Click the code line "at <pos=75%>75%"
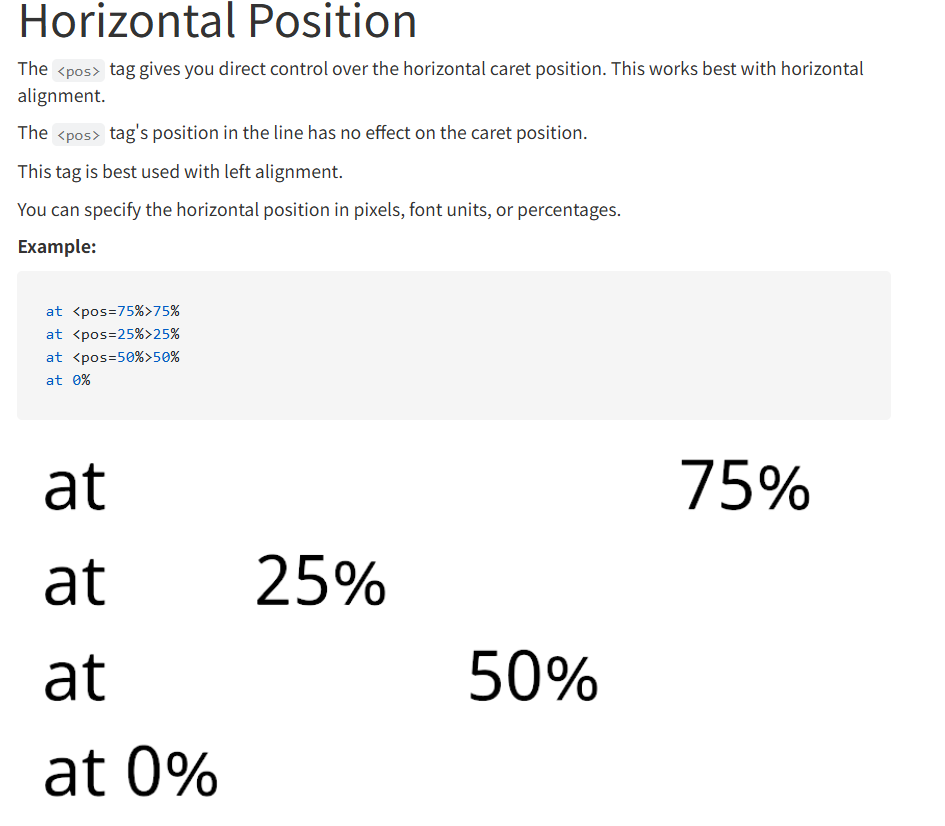 point(113,311)
